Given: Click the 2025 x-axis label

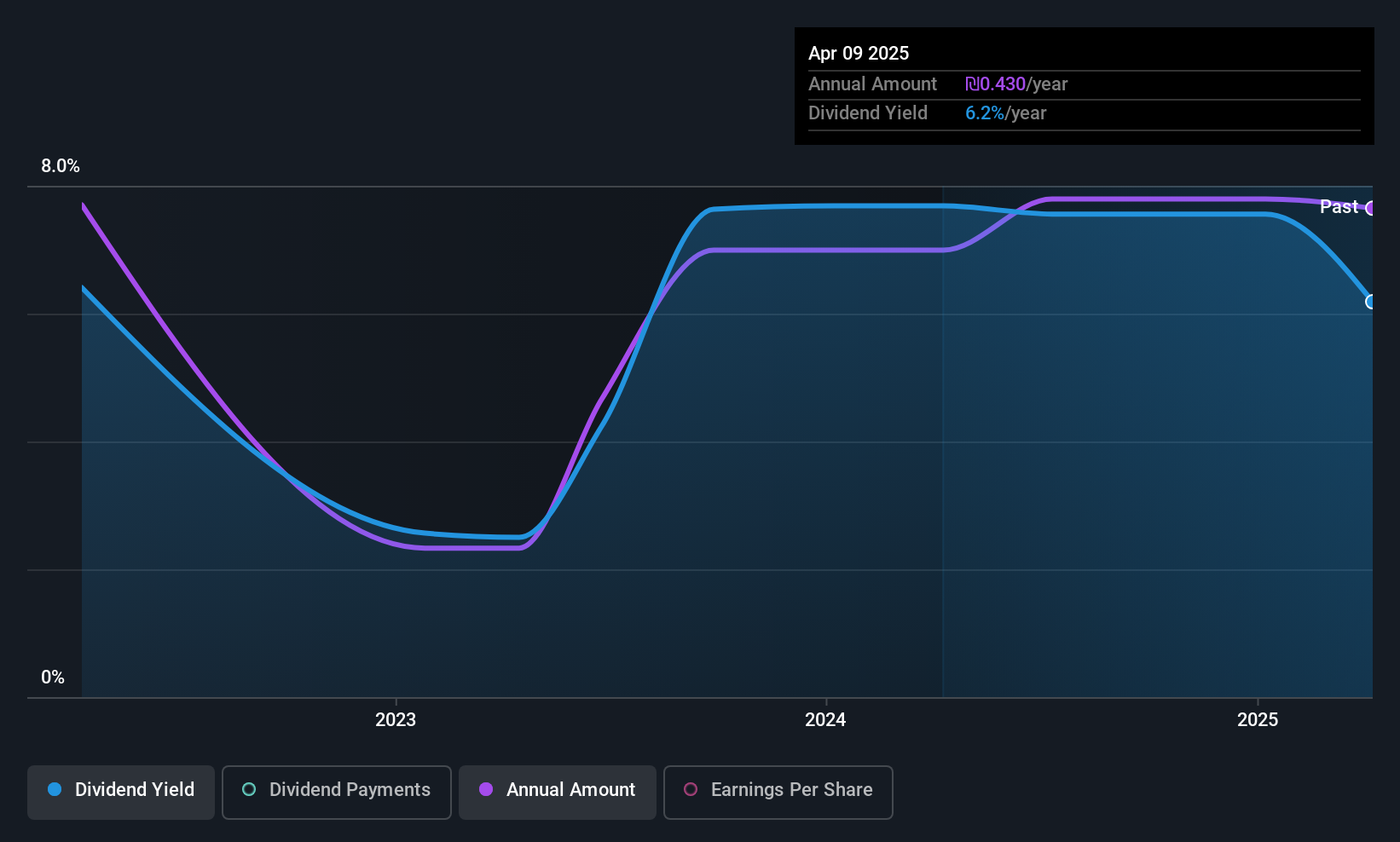Looking at the screenshot, I should click(x=1258, y=720).
